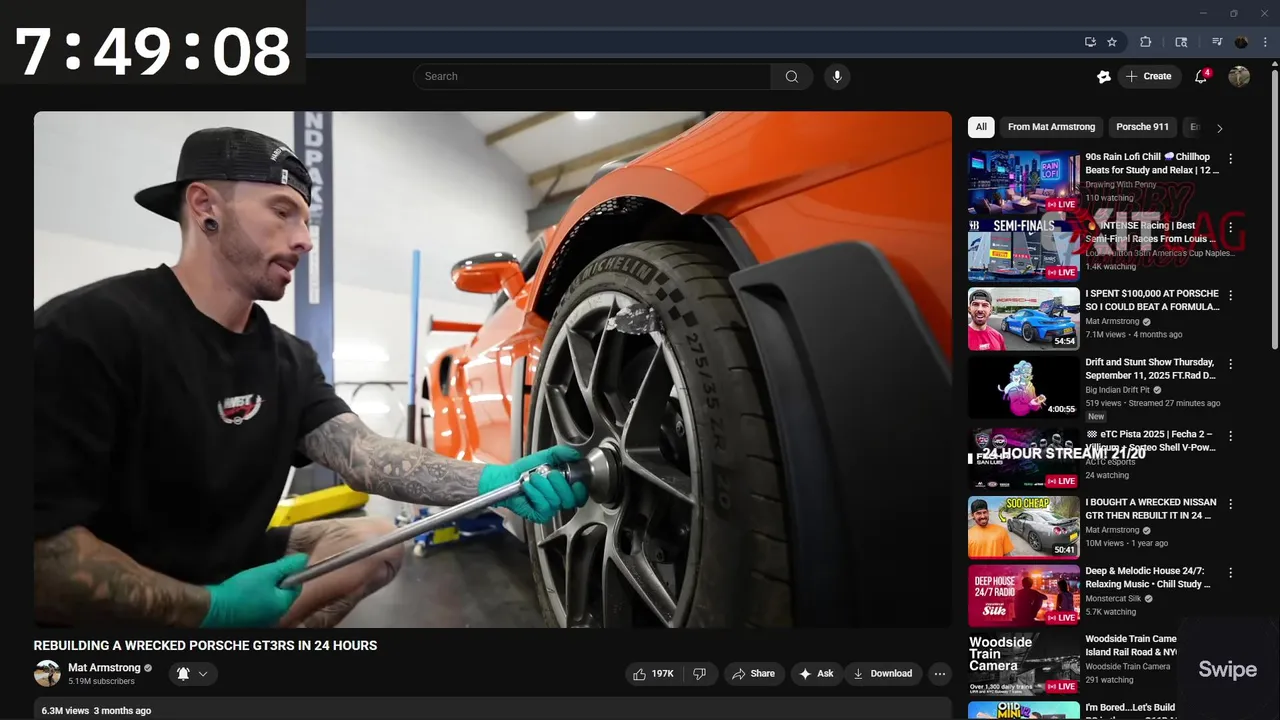
Task: Bookmark this page with the star icon
Action: 1112,42
